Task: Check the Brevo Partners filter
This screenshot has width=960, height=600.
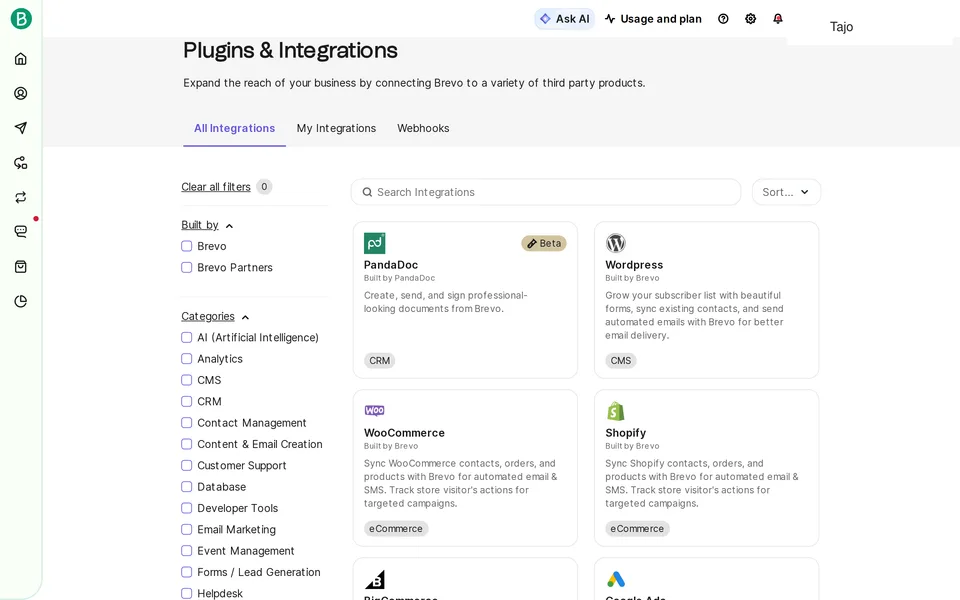Action: [187, 268]
